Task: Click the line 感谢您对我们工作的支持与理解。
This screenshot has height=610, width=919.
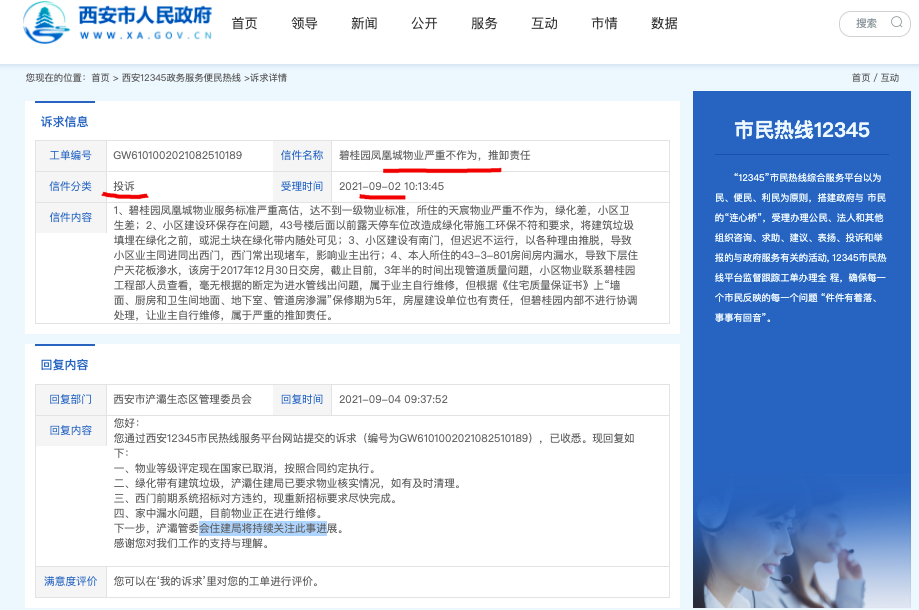Action: click(192, 544)
